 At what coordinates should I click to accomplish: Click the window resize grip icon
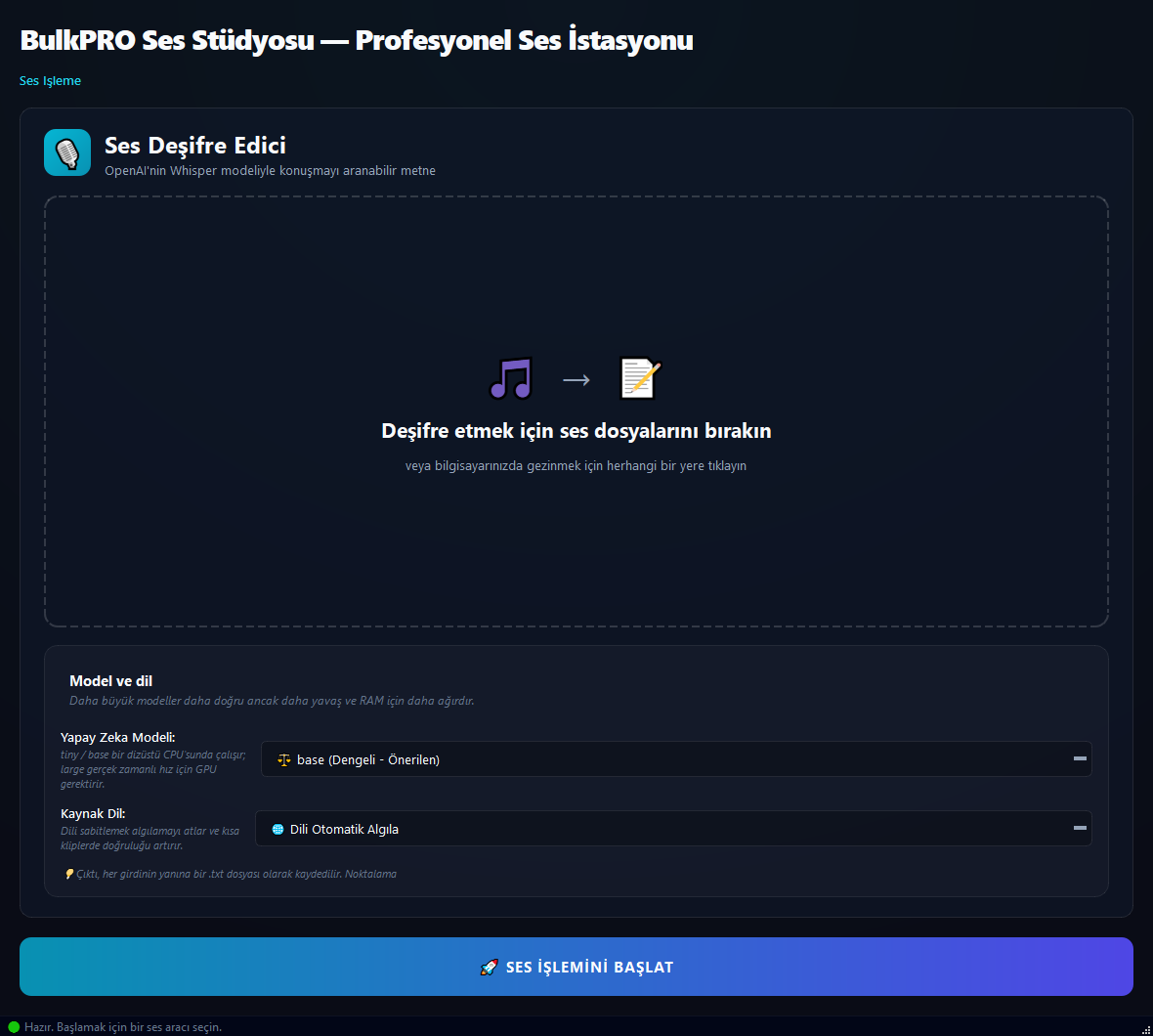pyautogui.click(x=1145, y=1029)
